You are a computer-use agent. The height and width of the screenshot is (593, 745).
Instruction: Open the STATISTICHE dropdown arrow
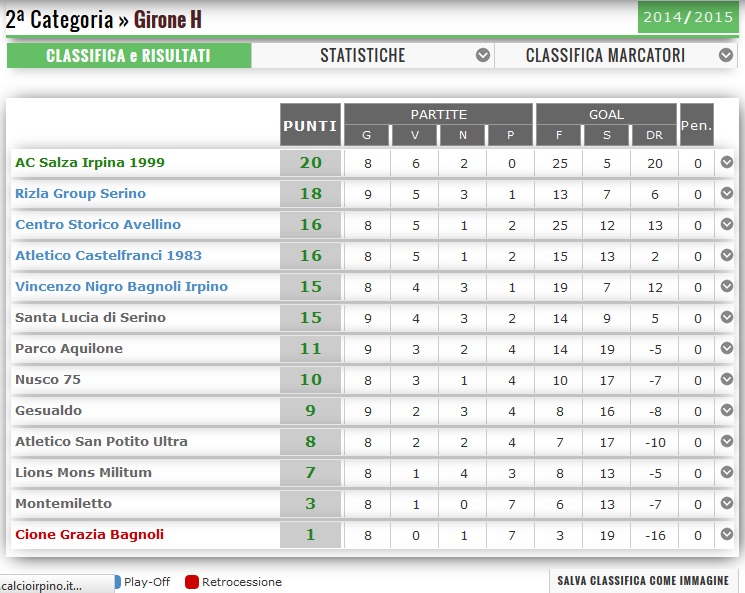click(x=483, y=56)
